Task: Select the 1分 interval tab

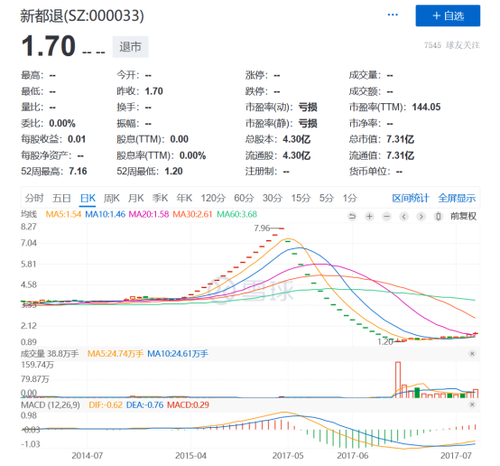Action: (x=350, y=198)
